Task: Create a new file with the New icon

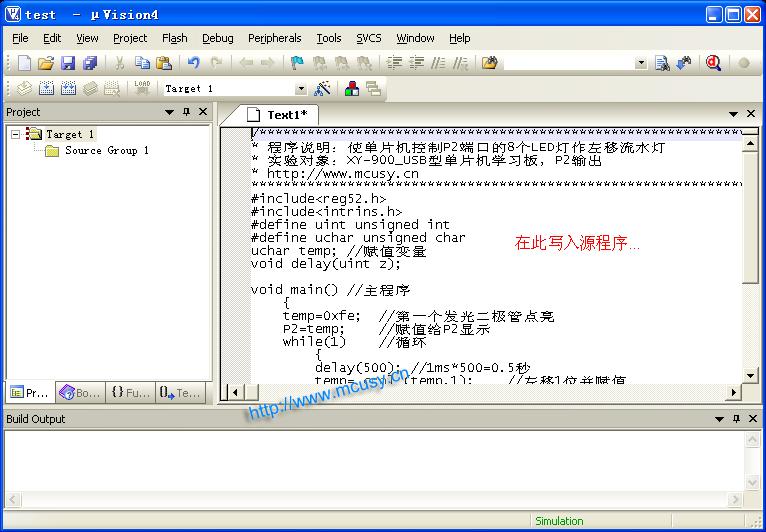Action: pyautogui.click(x=24, y=63)
